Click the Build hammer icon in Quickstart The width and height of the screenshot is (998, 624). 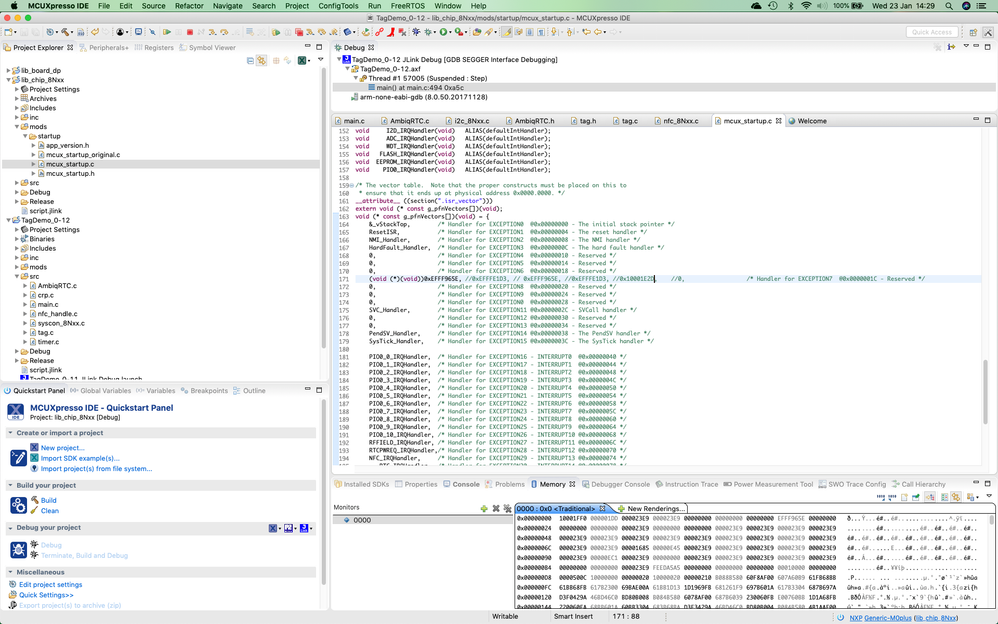(33, 500)
